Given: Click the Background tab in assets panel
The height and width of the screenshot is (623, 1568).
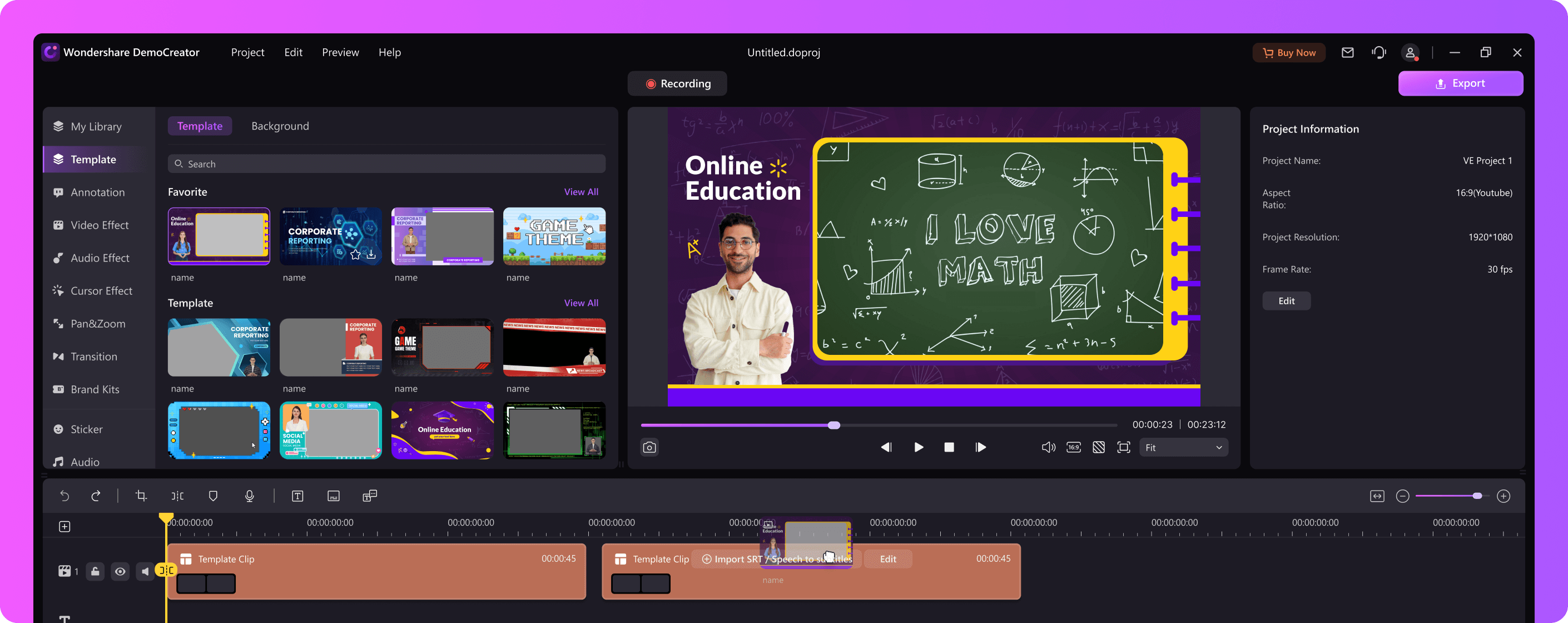Looking at the screenshot, I should pos(279,125).
